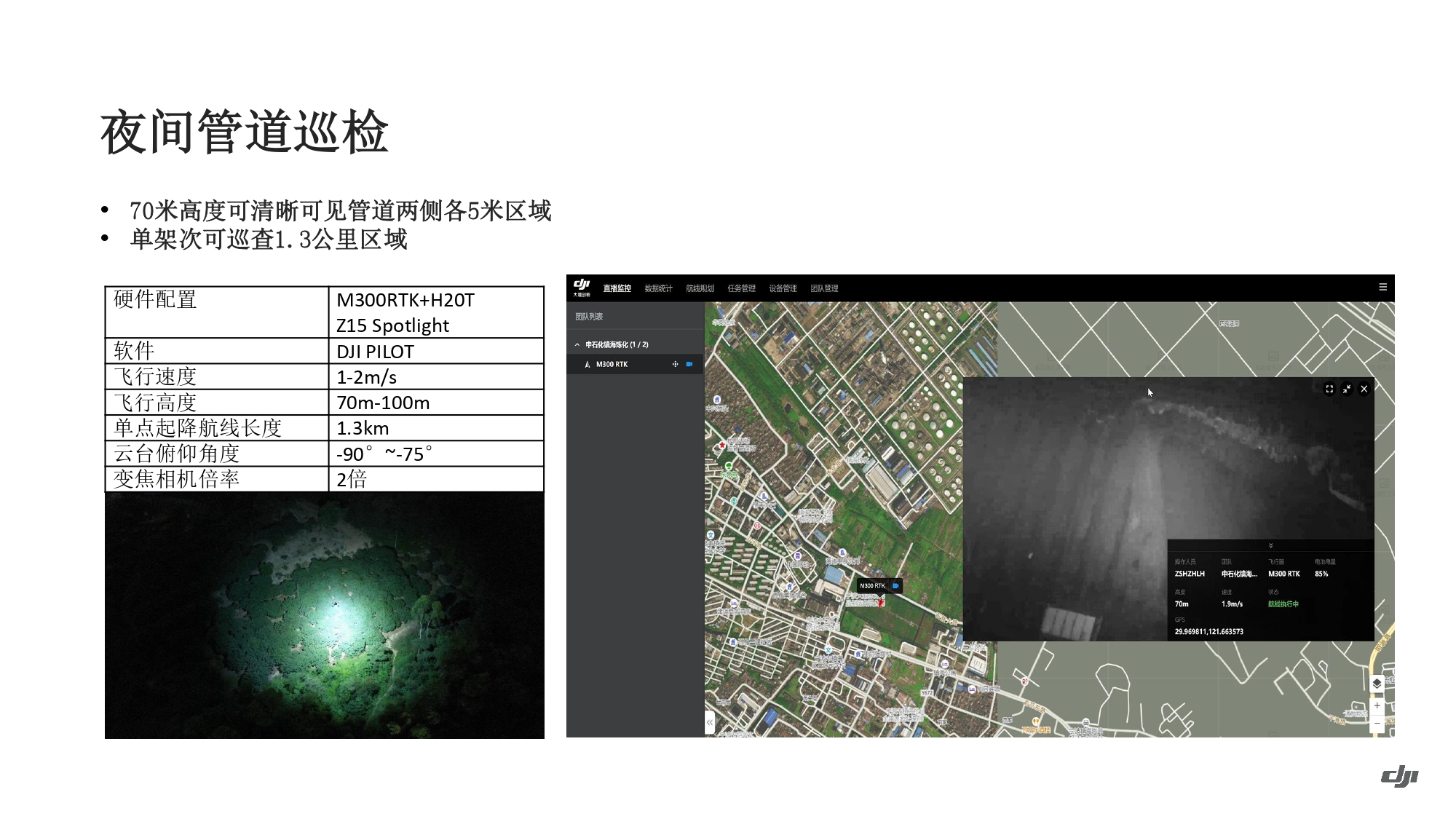Click the green park marker on map
The height and width of the screenshot is (819, 1456).
[729, 467]
